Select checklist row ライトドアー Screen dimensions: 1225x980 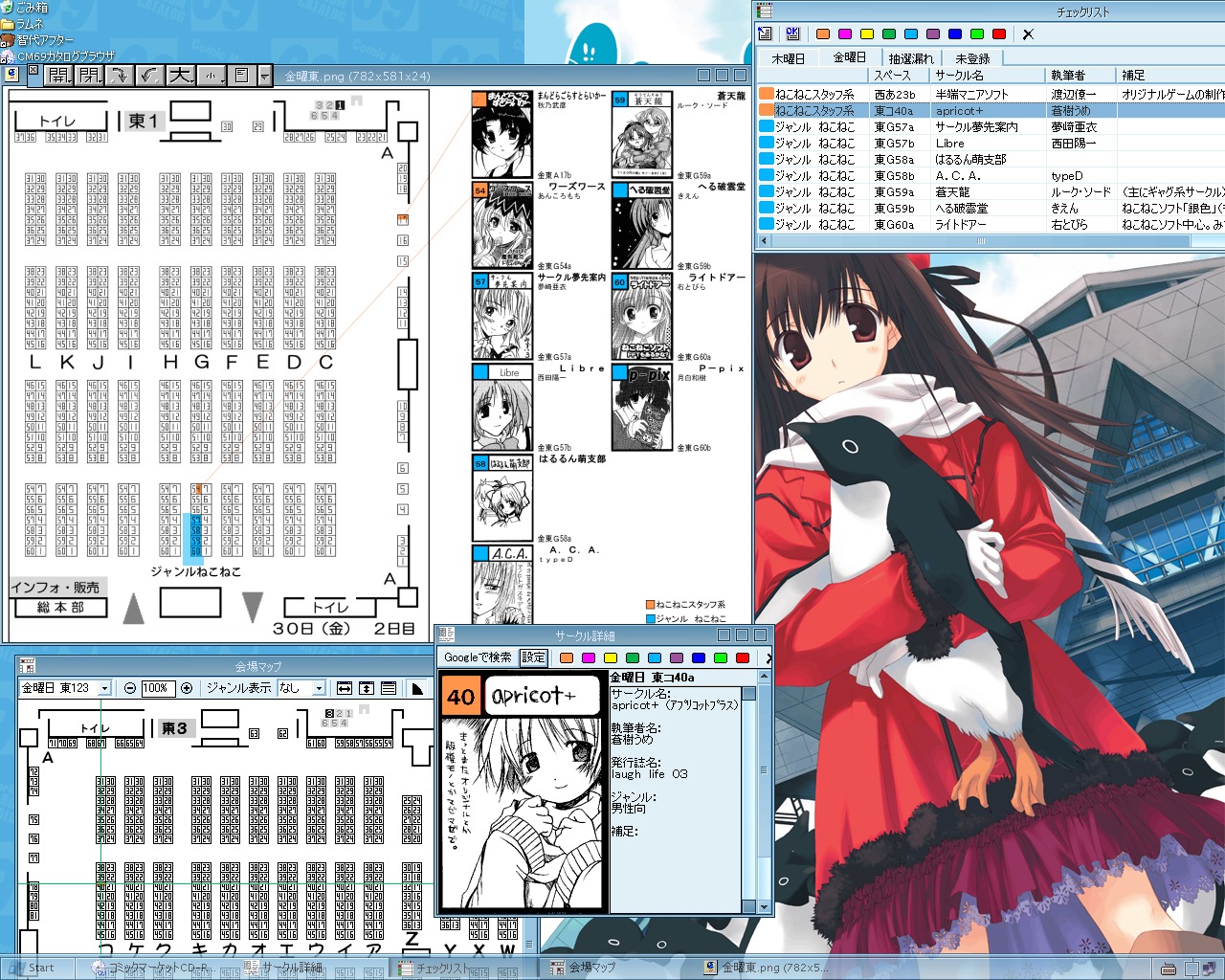990,225
